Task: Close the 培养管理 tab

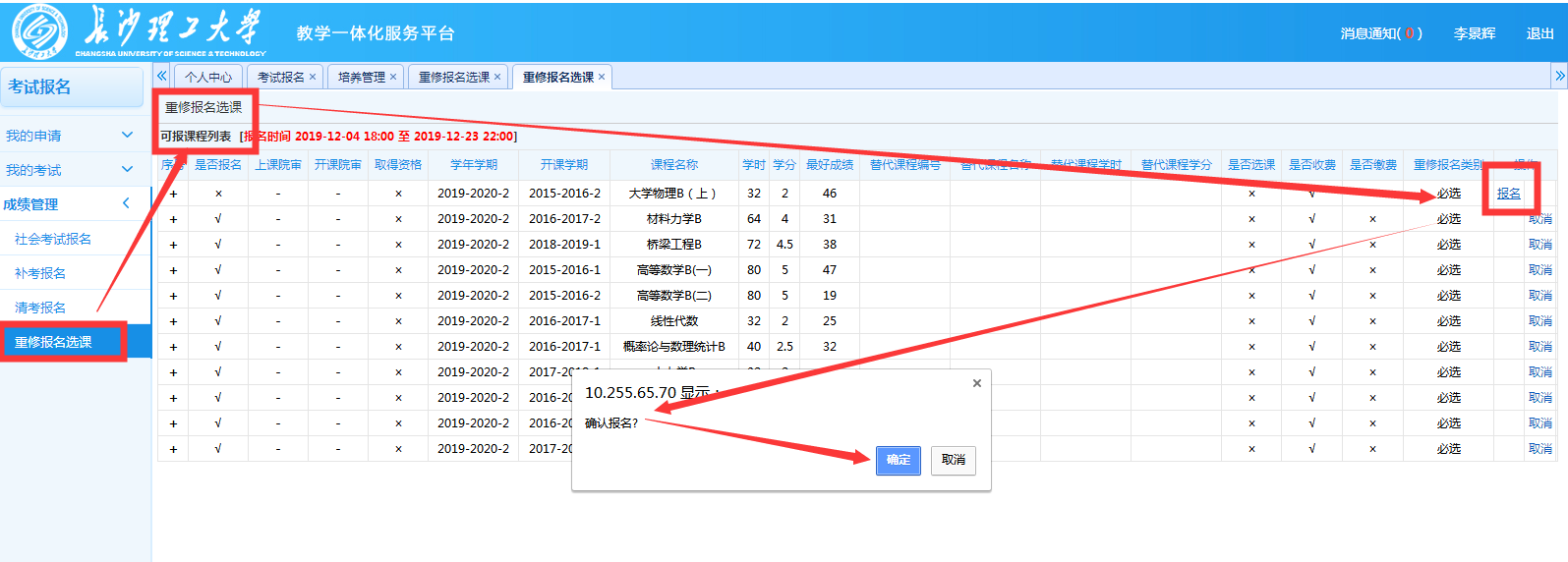Action: click(393, 77)
